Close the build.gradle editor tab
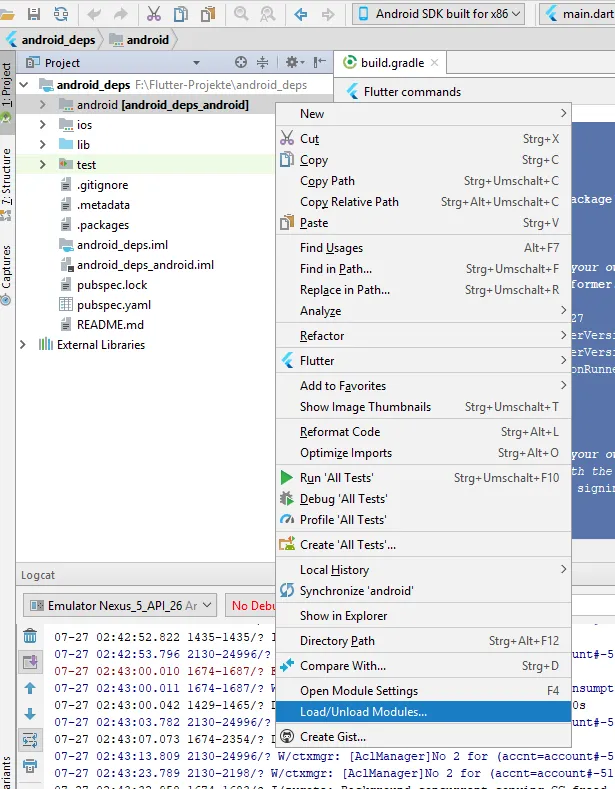The image size is (615, 789). click(x=435, y=62)
